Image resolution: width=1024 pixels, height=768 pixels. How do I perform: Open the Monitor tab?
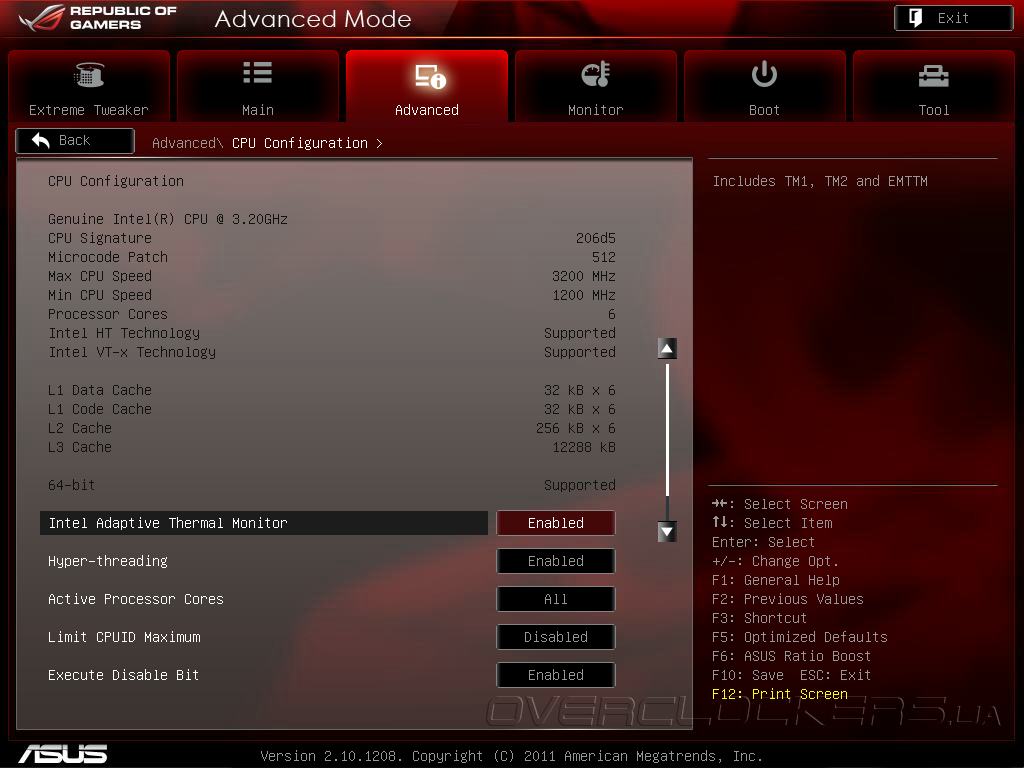[x=596, y=86]
